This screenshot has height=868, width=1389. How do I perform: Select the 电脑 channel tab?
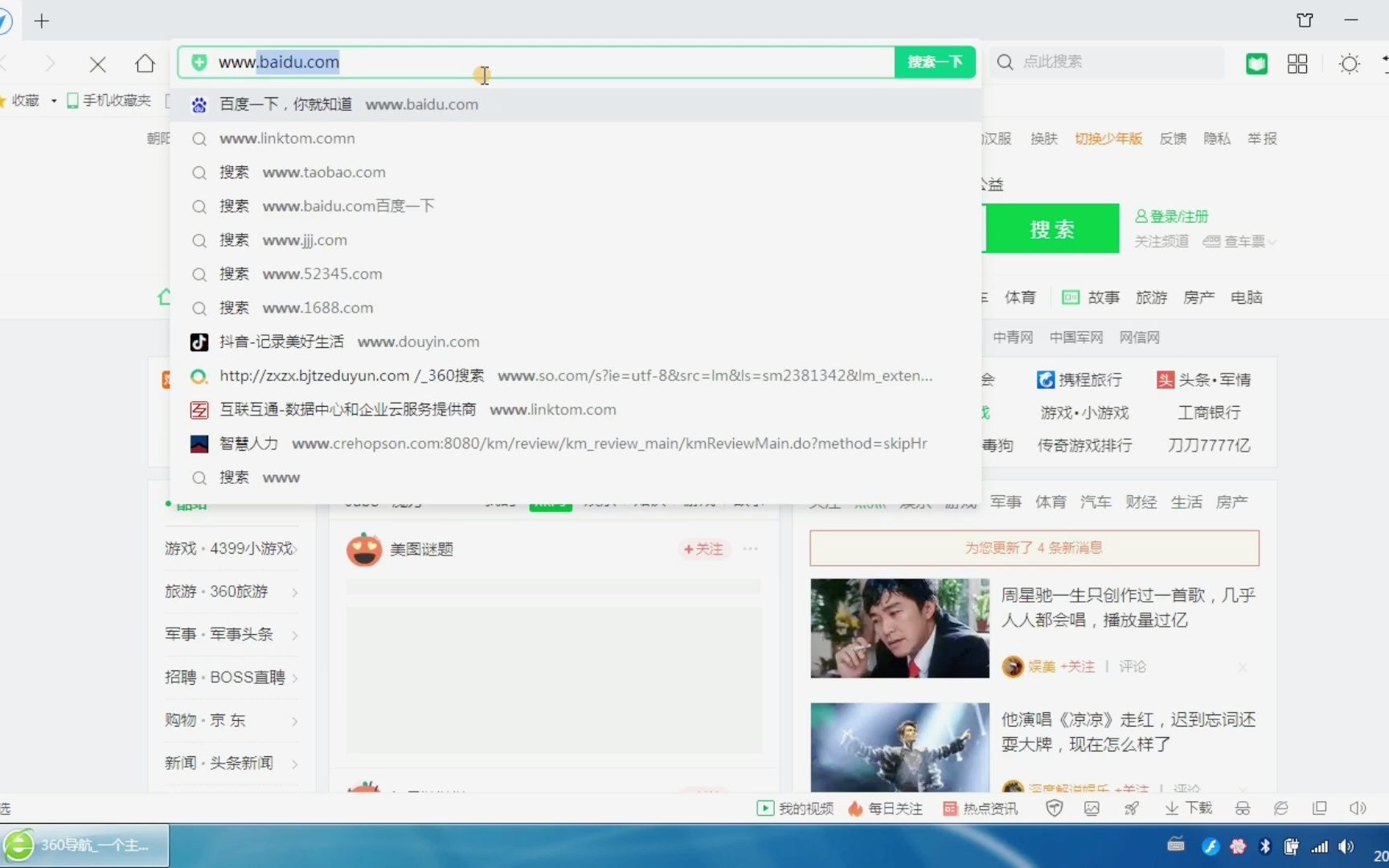tap(1246, 298)
